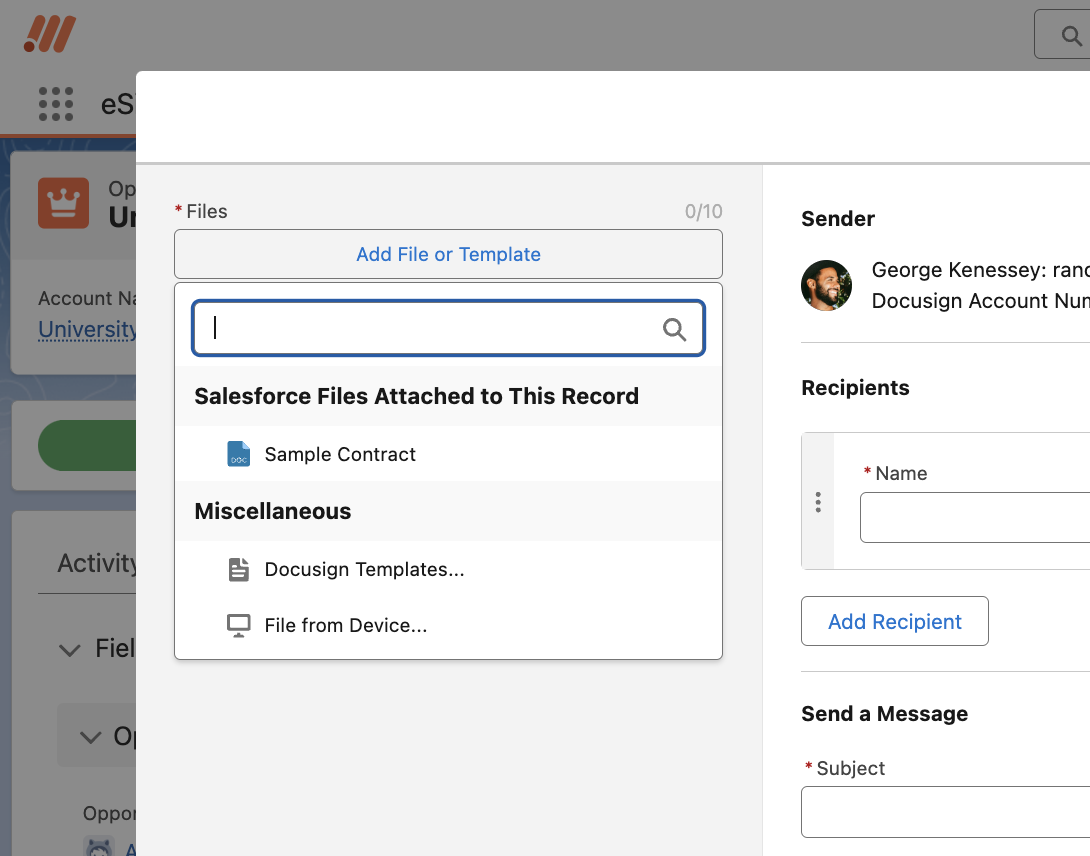
Task: Collapse the Op... subsection chevron in background
Action: point(91,736)
